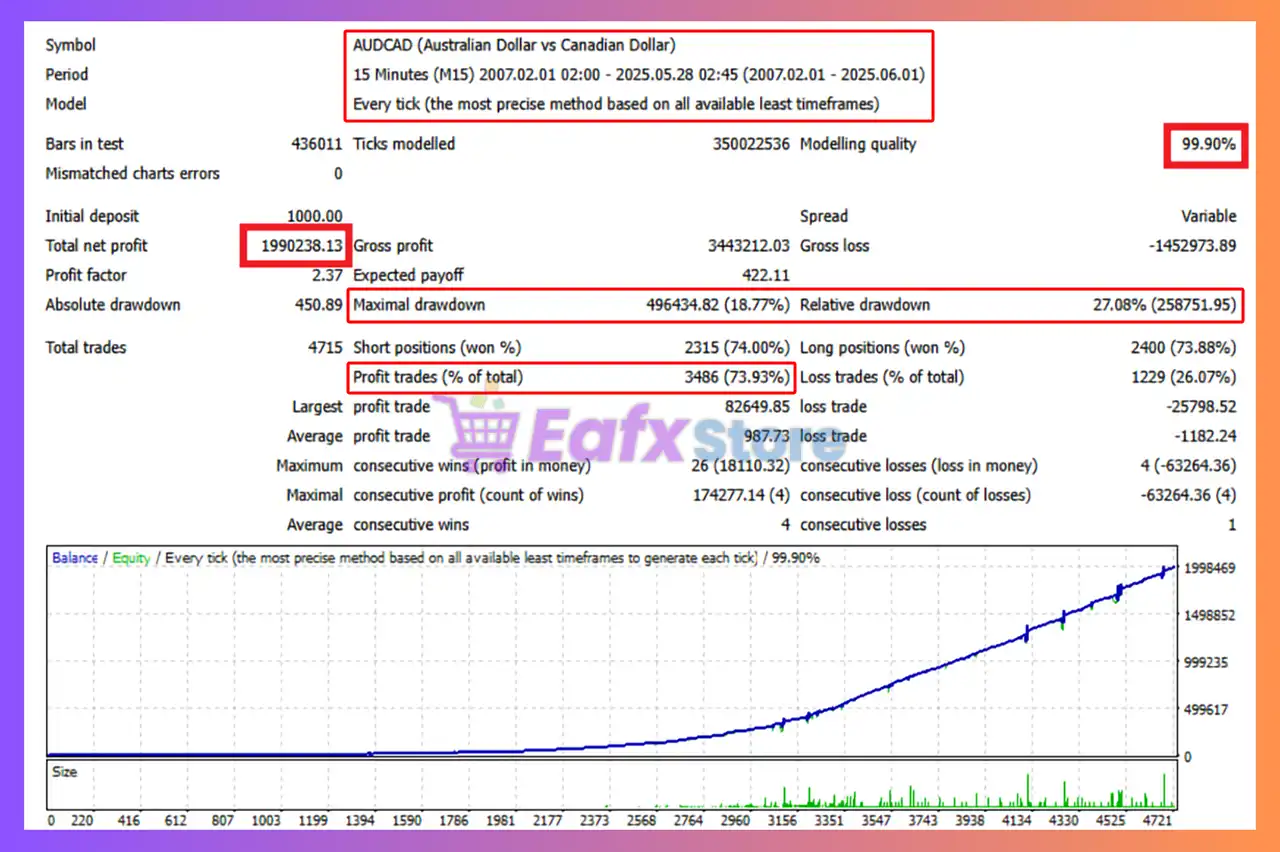Select the Gross profit value 3443212.03

748,246
